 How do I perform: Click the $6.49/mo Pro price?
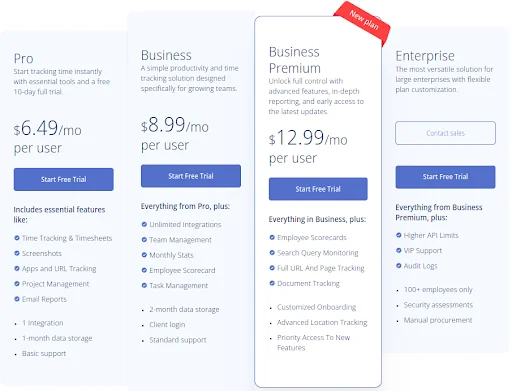[x=48, y=128]
